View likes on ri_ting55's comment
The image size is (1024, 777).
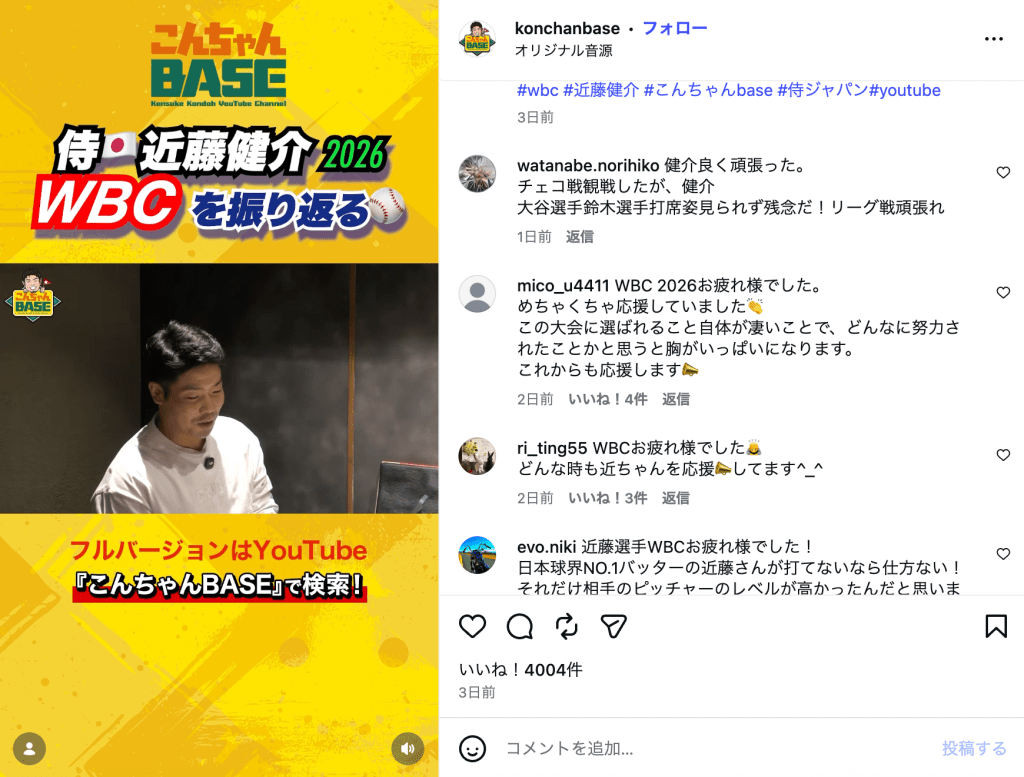pyautogui.click(x=607, y=498)
